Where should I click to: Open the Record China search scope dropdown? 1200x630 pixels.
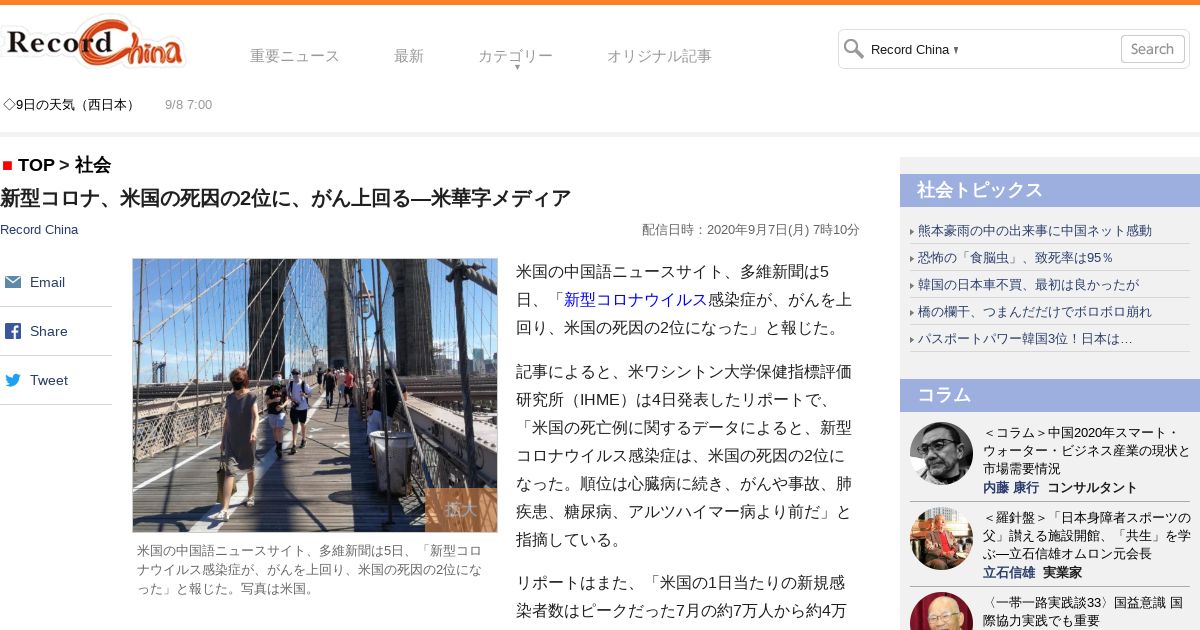pyautogui.click(x=914, y=49)
